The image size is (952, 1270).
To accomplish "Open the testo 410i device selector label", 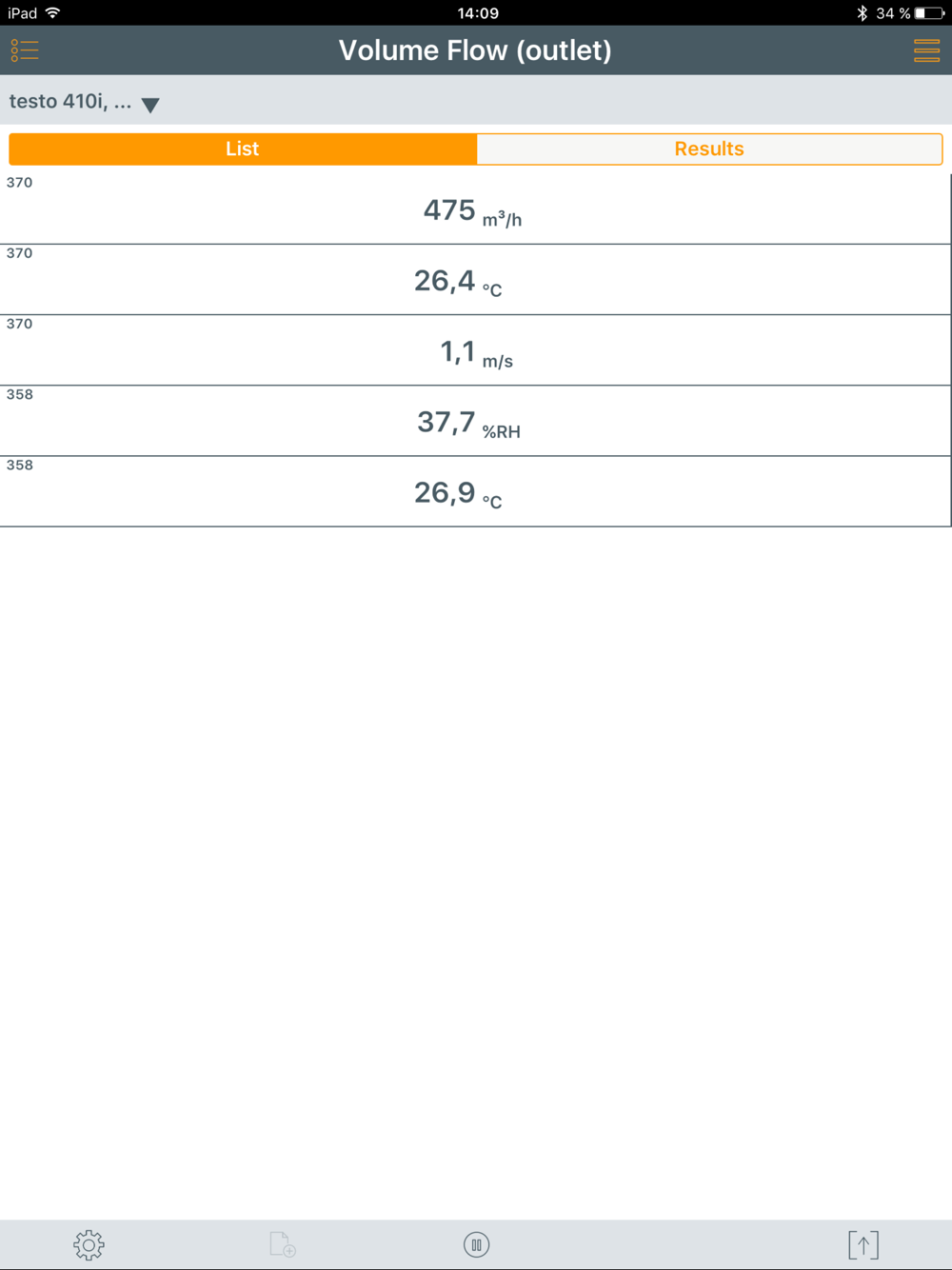I will click(70, 102).
